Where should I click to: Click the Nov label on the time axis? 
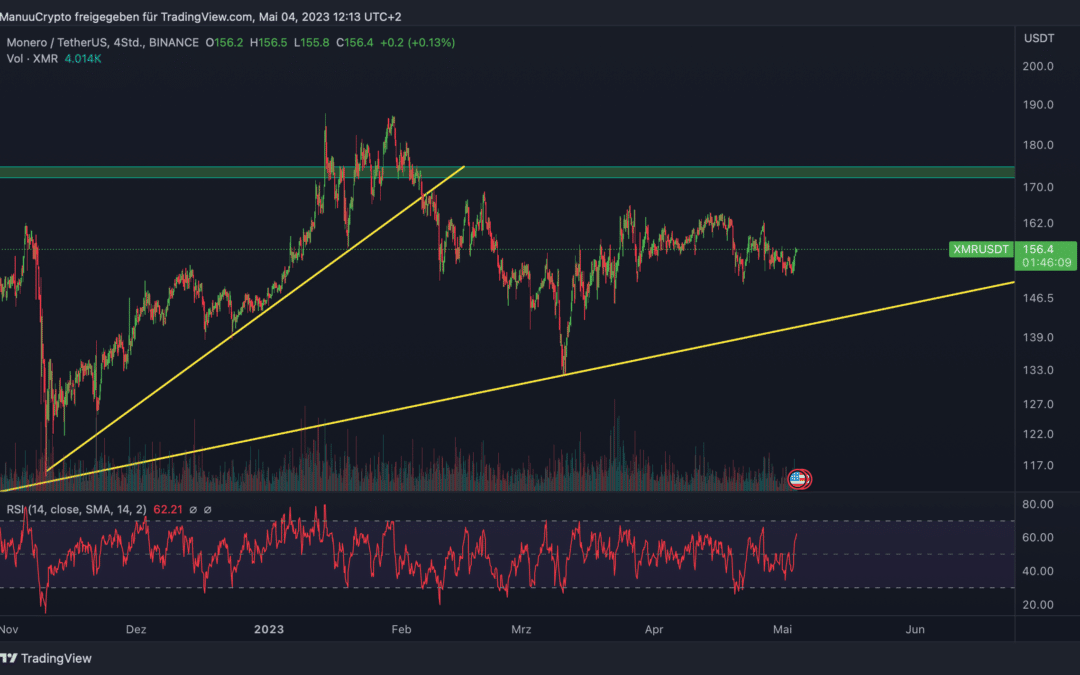click(9, 630)
